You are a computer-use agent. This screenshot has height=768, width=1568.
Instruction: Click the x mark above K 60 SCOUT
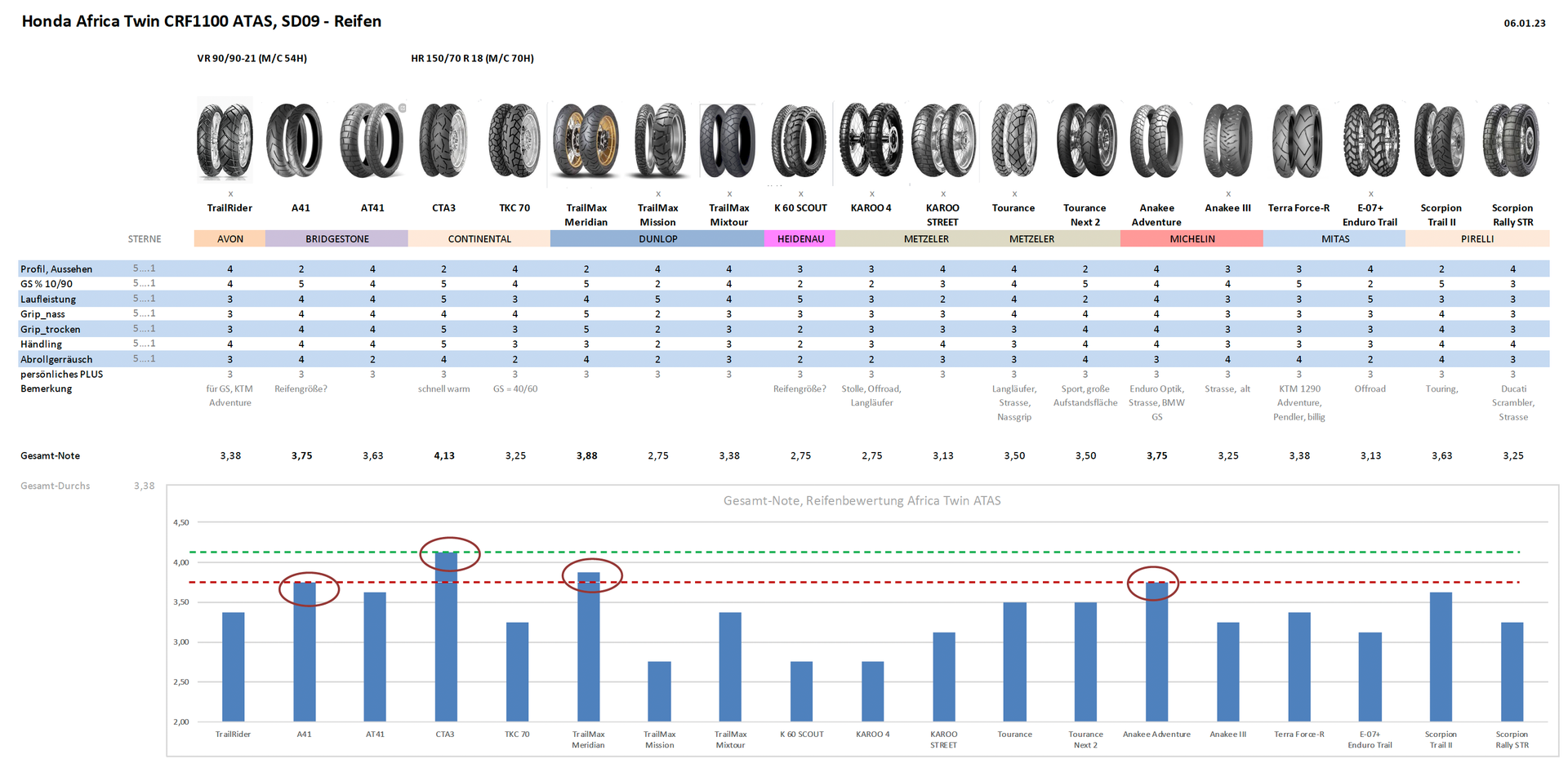[x=800, y=194]
